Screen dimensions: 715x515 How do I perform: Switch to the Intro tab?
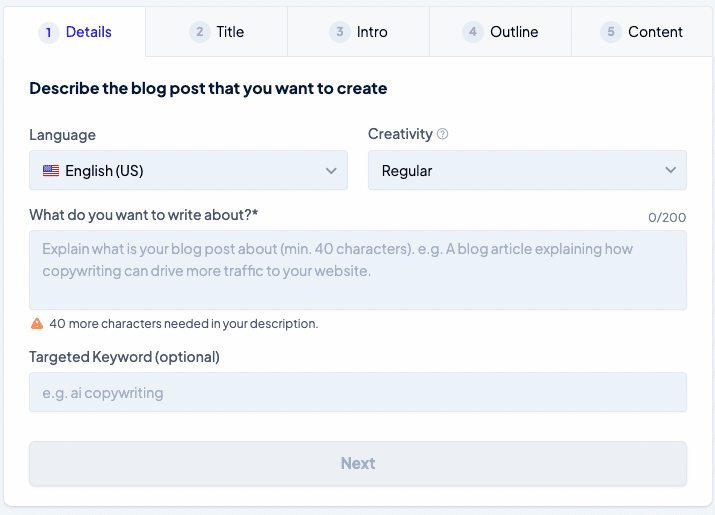point(358,32)
